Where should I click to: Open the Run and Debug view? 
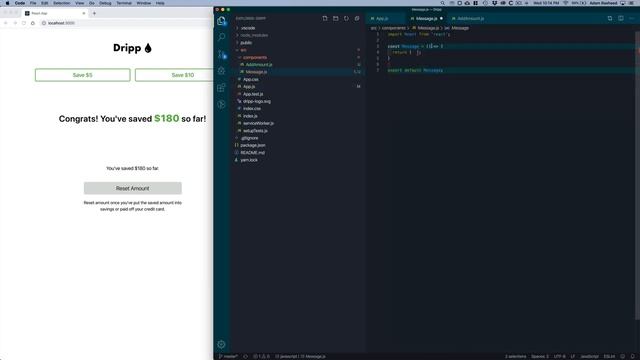point(221,71)
